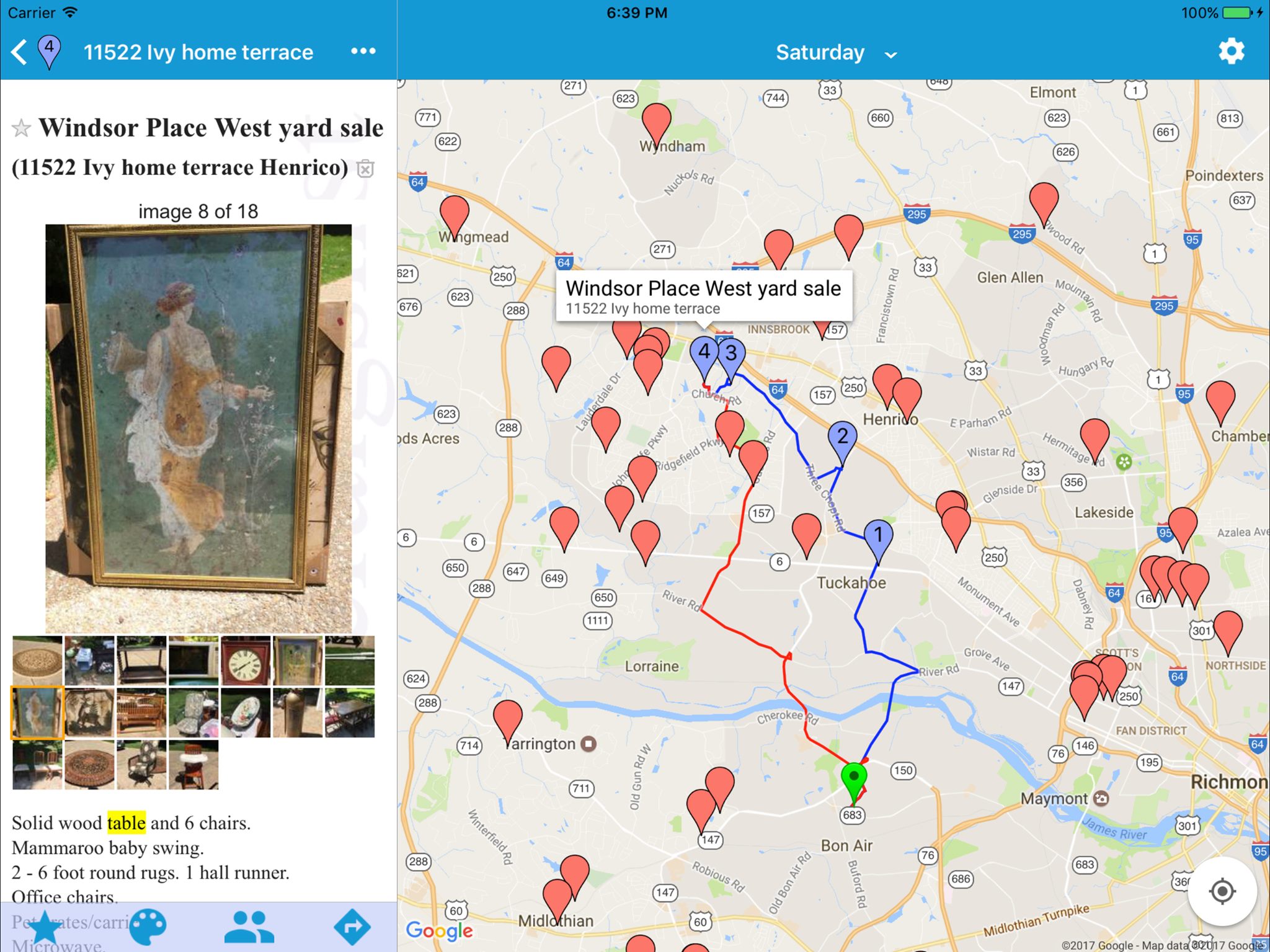Tap the people group icon

tap(249, 928)
